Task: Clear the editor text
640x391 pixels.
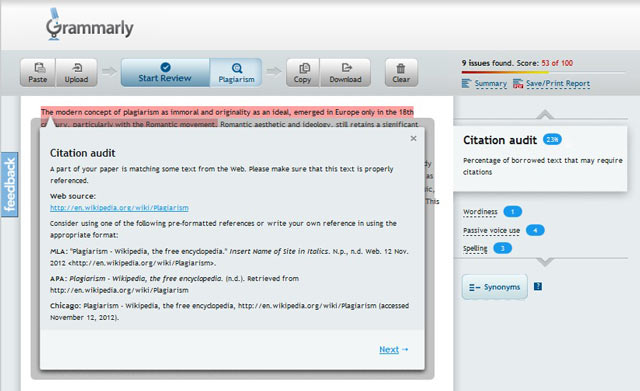Action: (401, 73)
